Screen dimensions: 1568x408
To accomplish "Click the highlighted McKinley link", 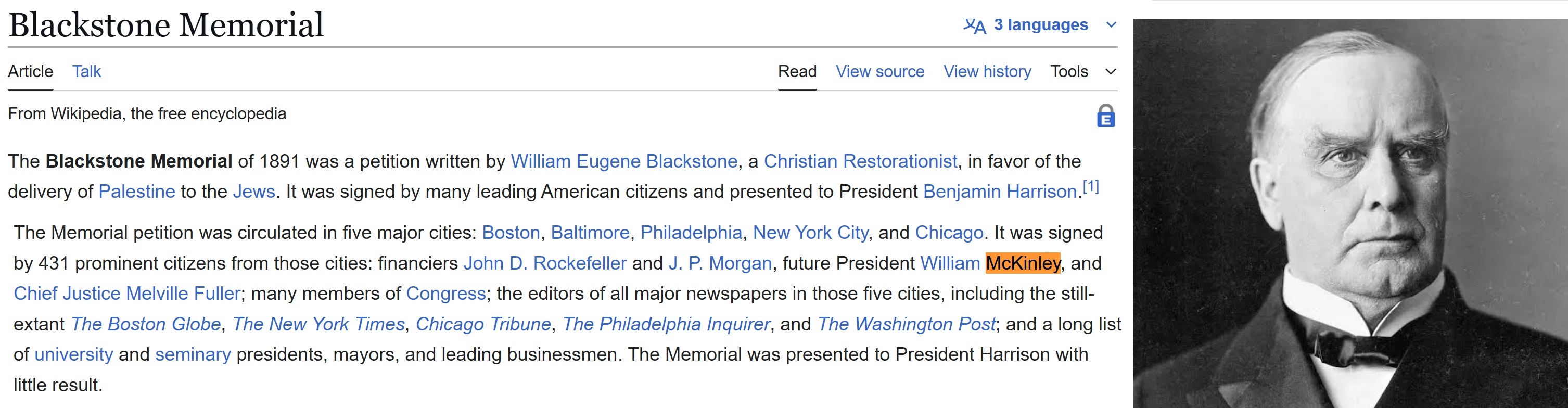I will (1023, 263).
